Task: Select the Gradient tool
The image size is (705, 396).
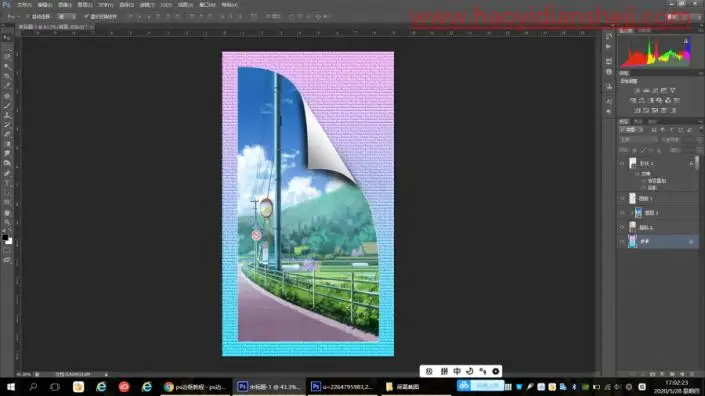Action: tap(7, 144)
